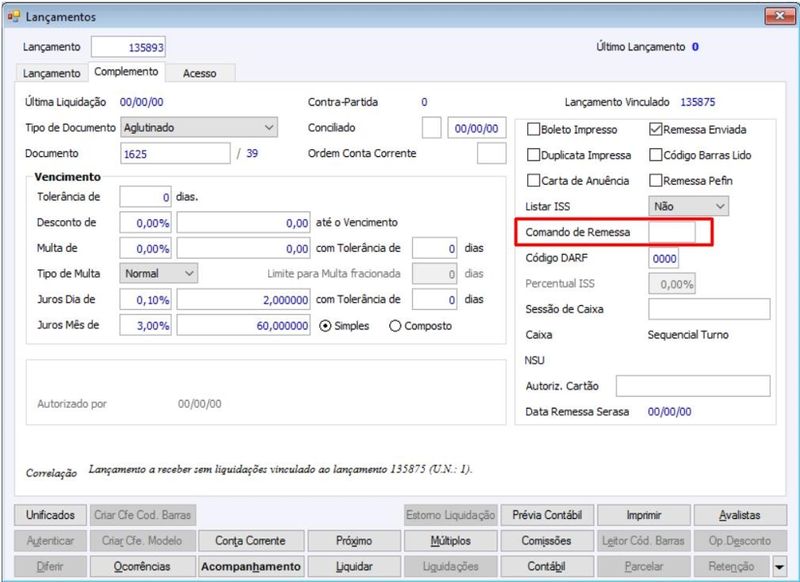This screenshot has height=582, width=800.
Task: Uncheck the Remessa Enviada checkbox
Action: (656, 129)
